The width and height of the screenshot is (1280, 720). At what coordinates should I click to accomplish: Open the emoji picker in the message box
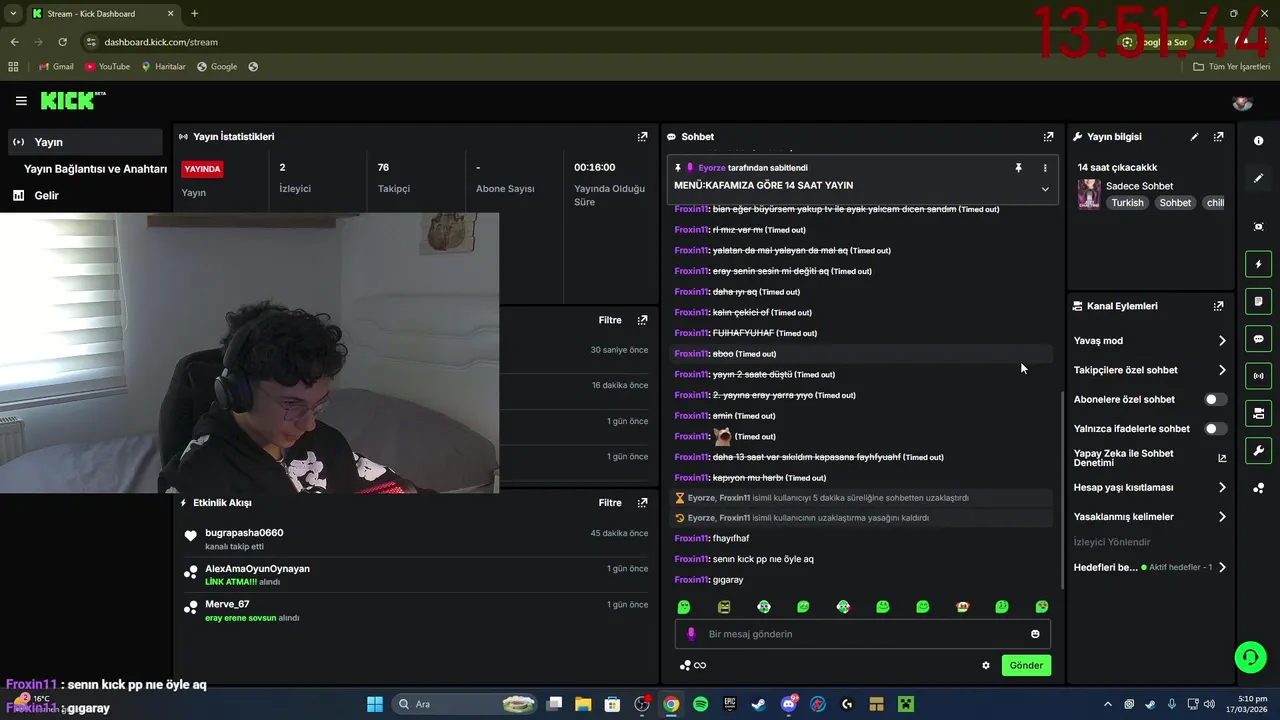pyautogui.click(x=1035, y=634)
